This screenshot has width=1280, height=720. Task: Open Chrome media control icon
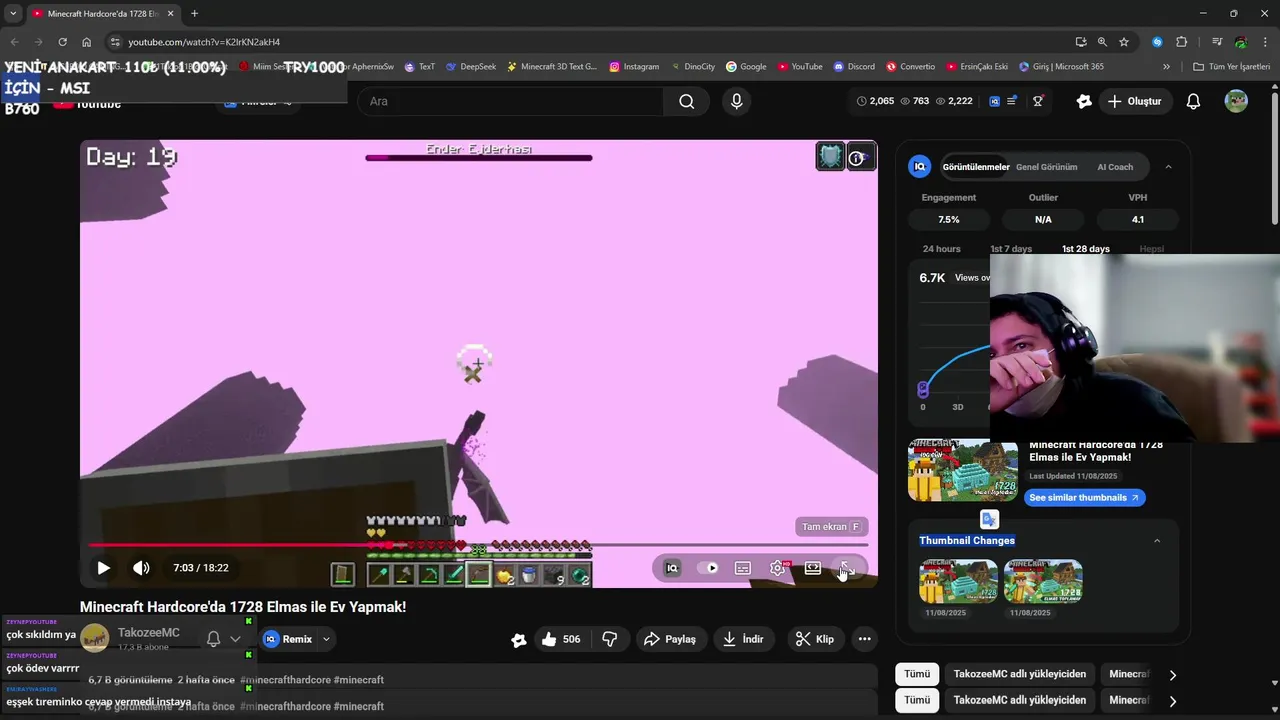pyautogui.click(x=1217, y=42)
